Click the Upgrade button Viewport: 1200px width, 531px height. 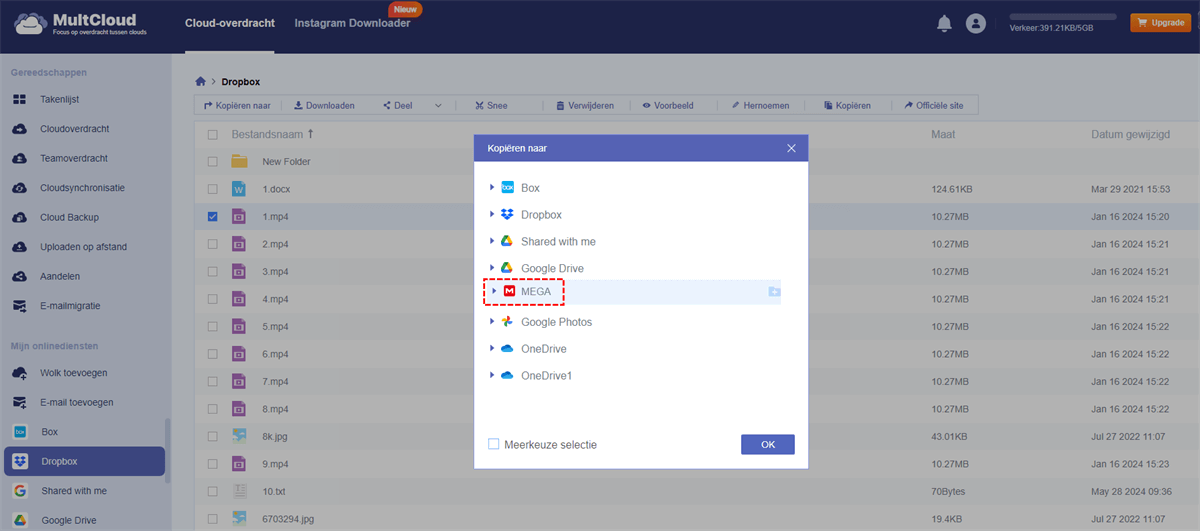pyautogui.click(x=1160, y=22)
